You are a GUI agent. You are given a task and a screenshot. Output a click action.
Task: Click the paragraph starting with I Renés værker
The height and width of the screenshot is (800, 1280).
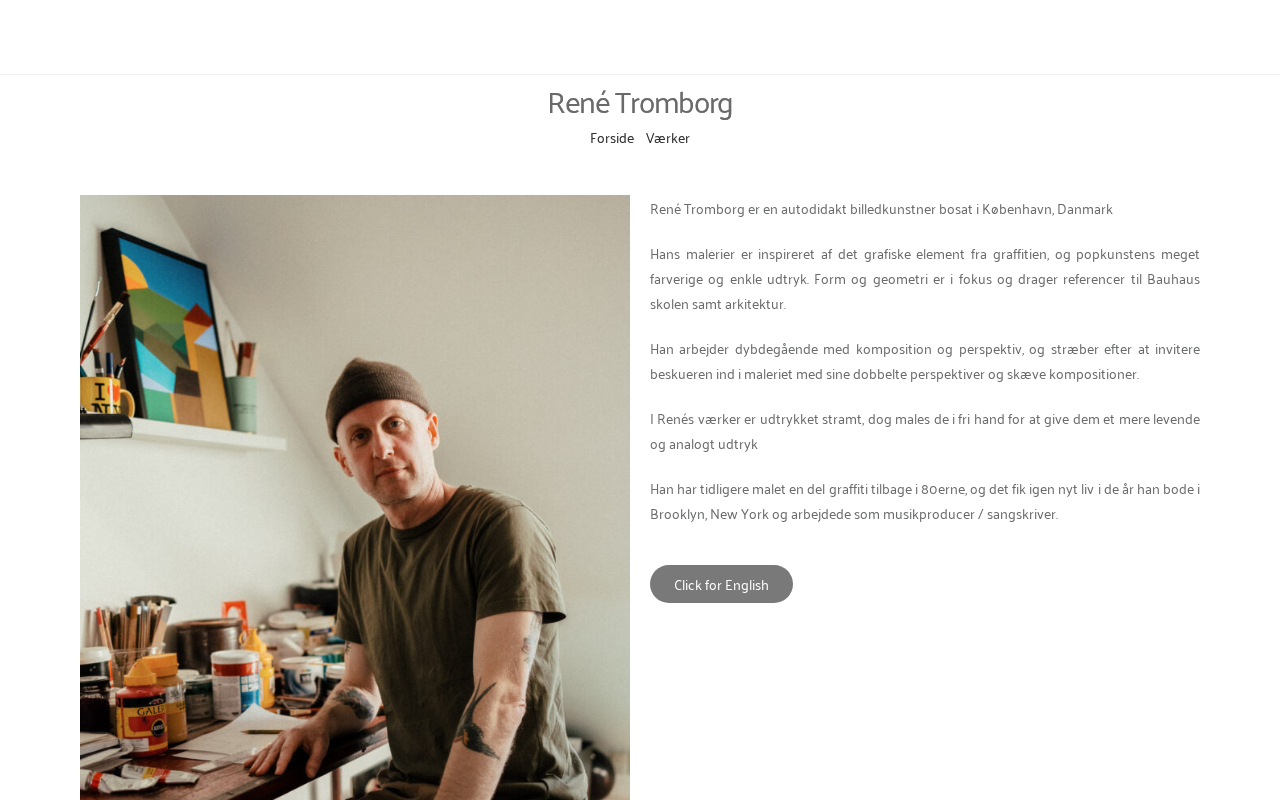(x=924, y=432)
